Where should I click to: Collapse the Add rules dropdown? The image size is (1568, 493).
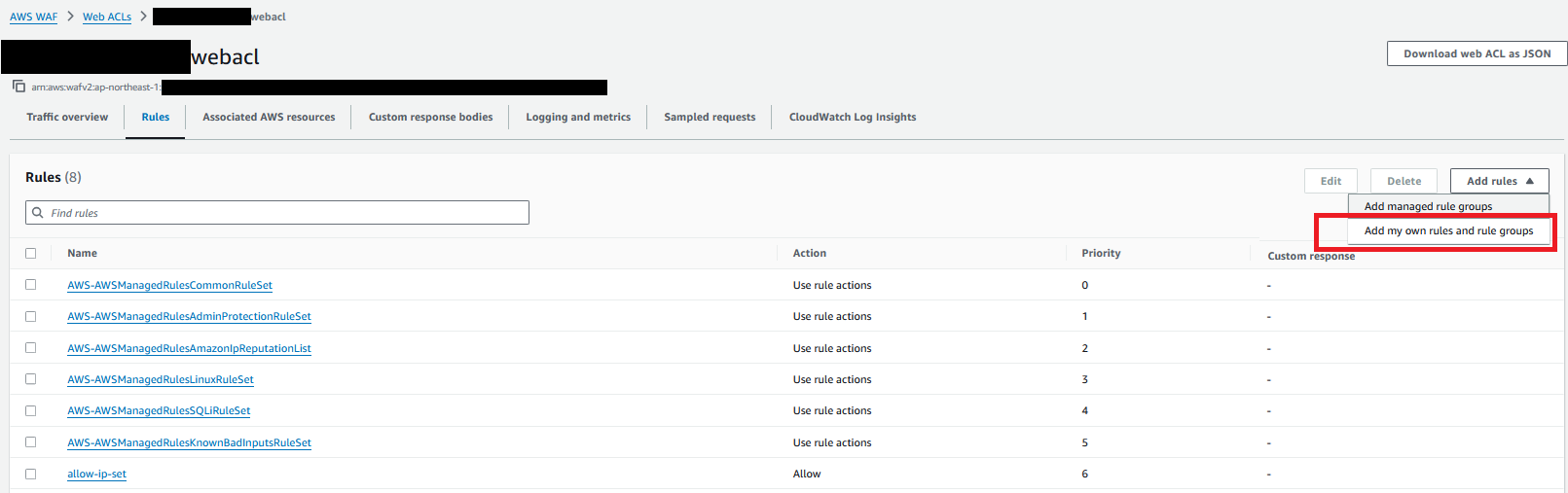tap(1499, 181)
